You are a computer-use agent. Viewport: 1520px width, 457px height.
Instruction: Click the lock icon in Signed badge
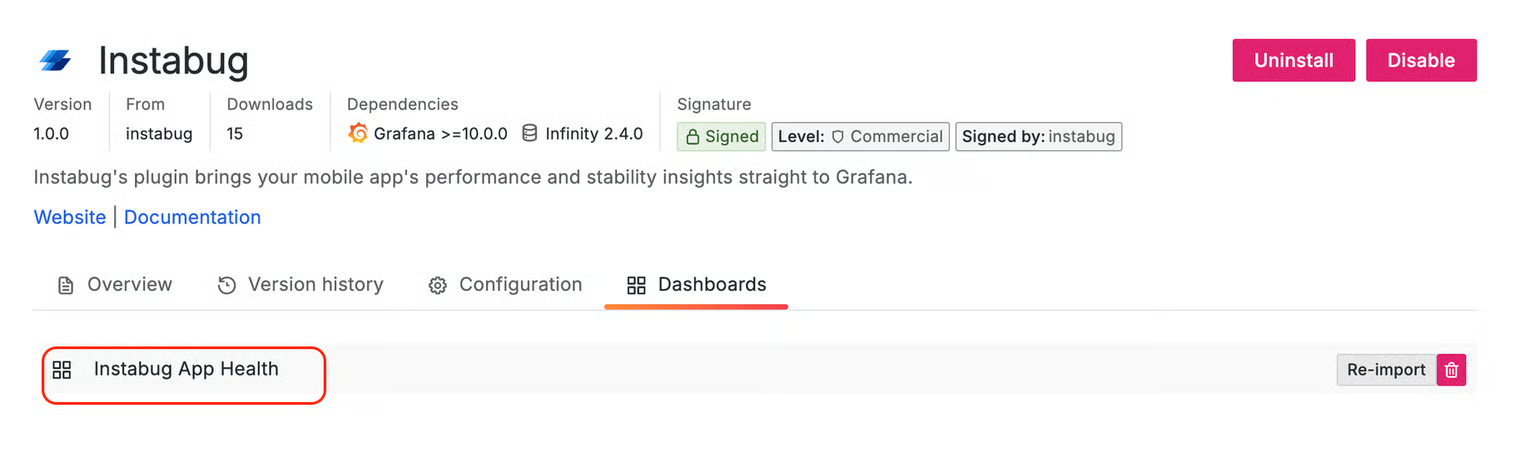[692, 137]
